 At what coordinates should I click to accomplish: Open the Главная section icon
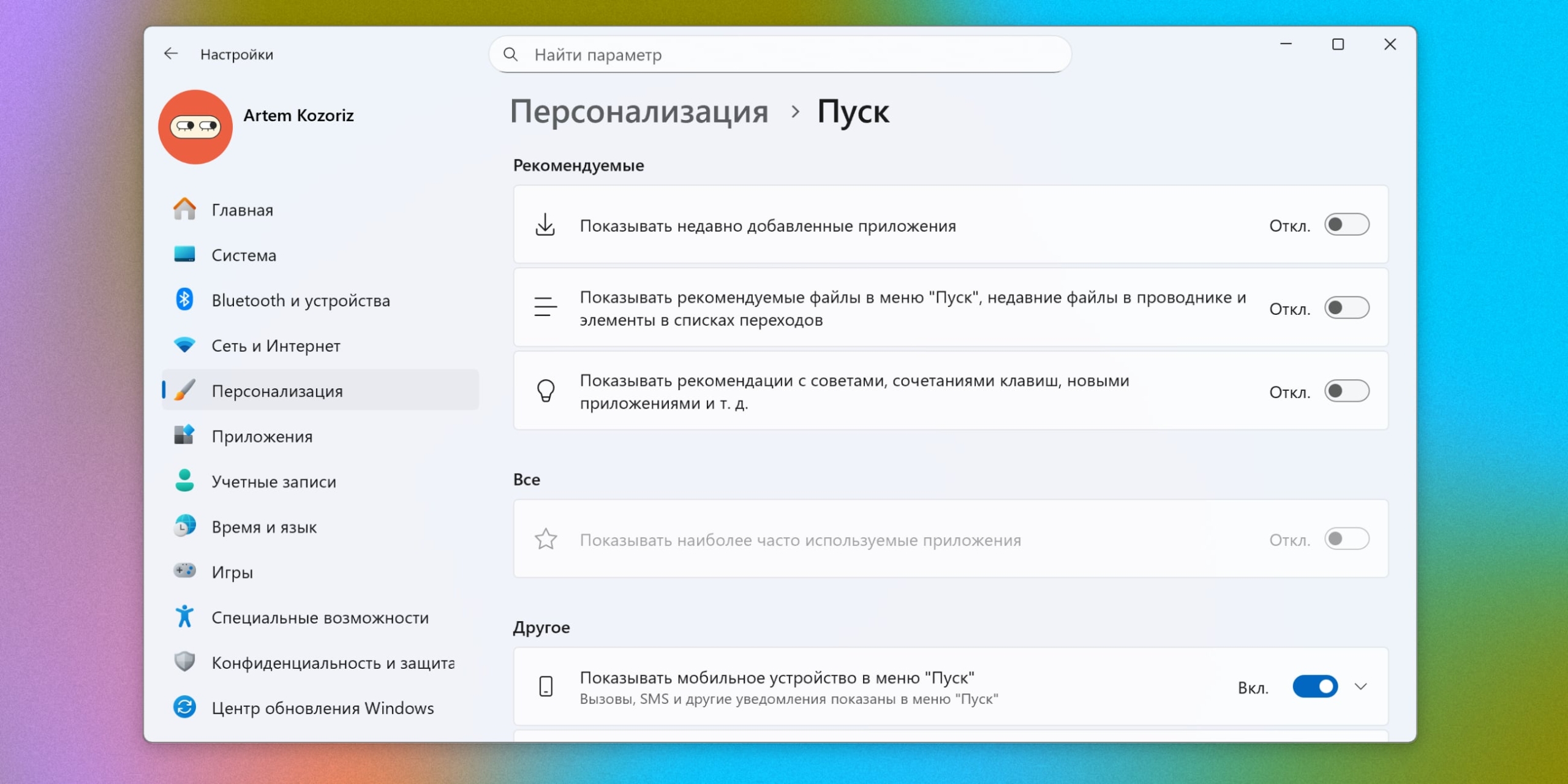point(184,209)
